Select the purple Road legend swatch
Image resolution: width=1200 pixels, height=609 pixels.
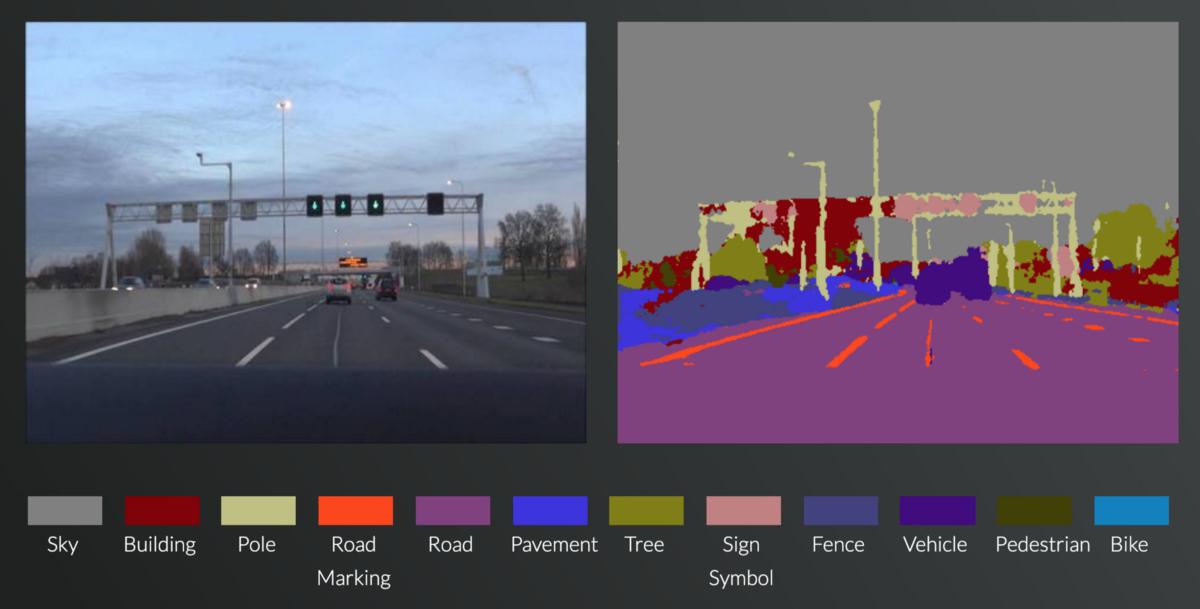(x=452, y=511)
